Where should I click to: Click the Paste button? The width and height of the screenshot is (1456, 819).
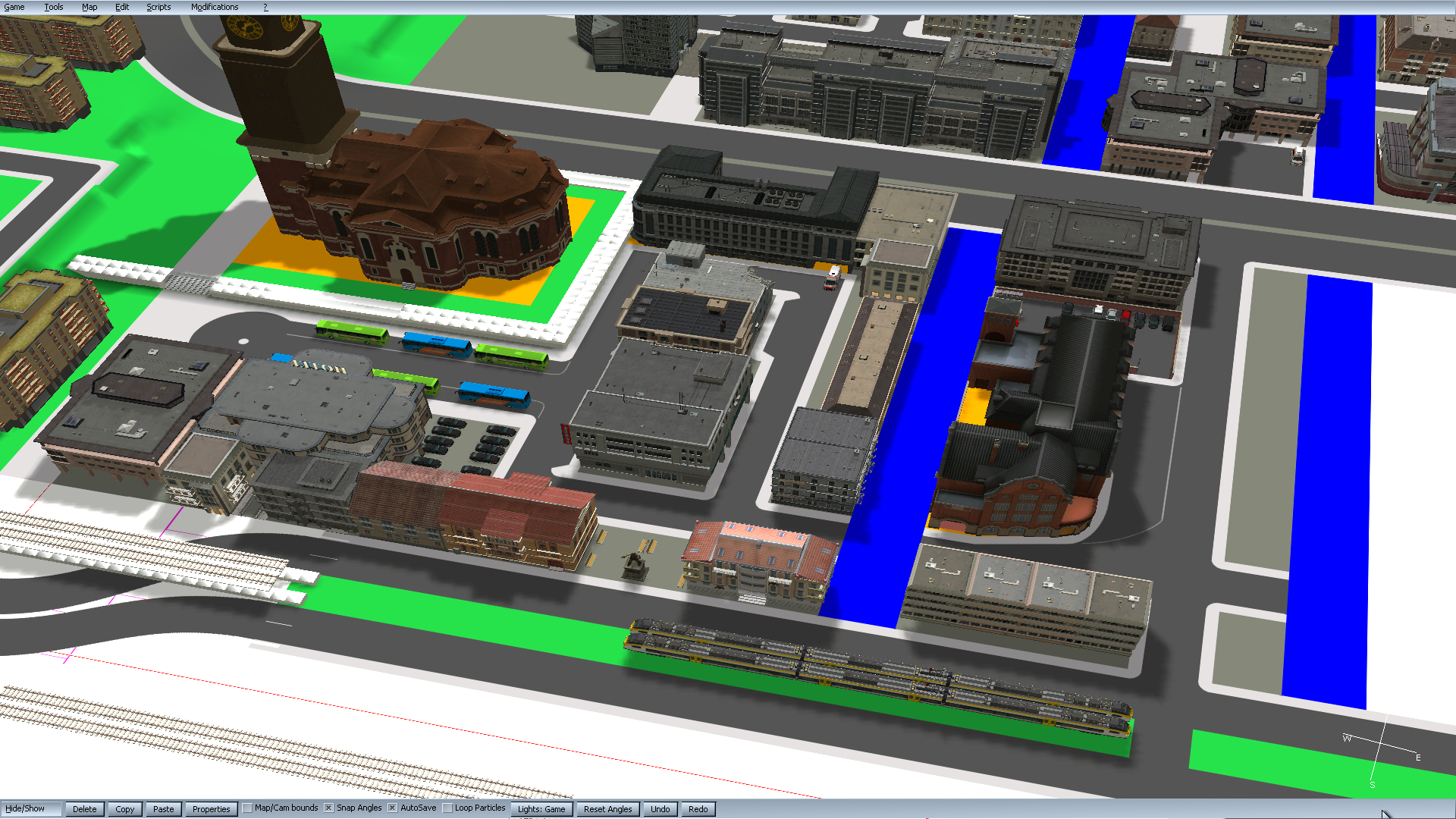point(164,809)
